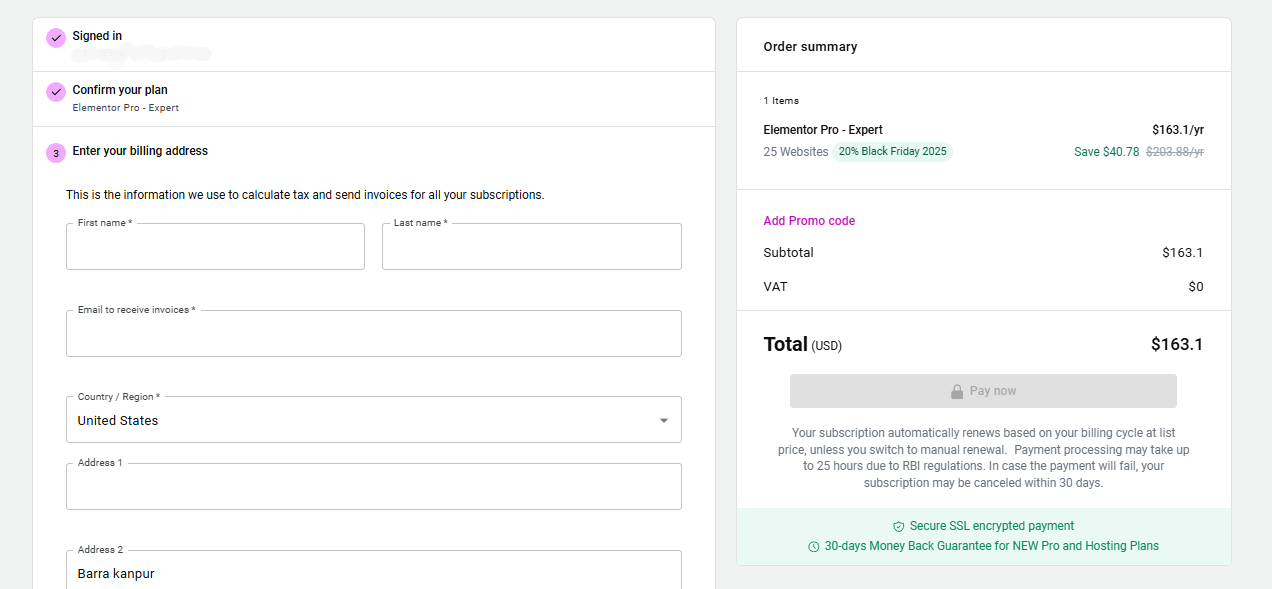Viewport: 1272px width, 589px height.
Task: Expand the Add Promo code section
Action: pyautogui.click(x=809, y=220)
